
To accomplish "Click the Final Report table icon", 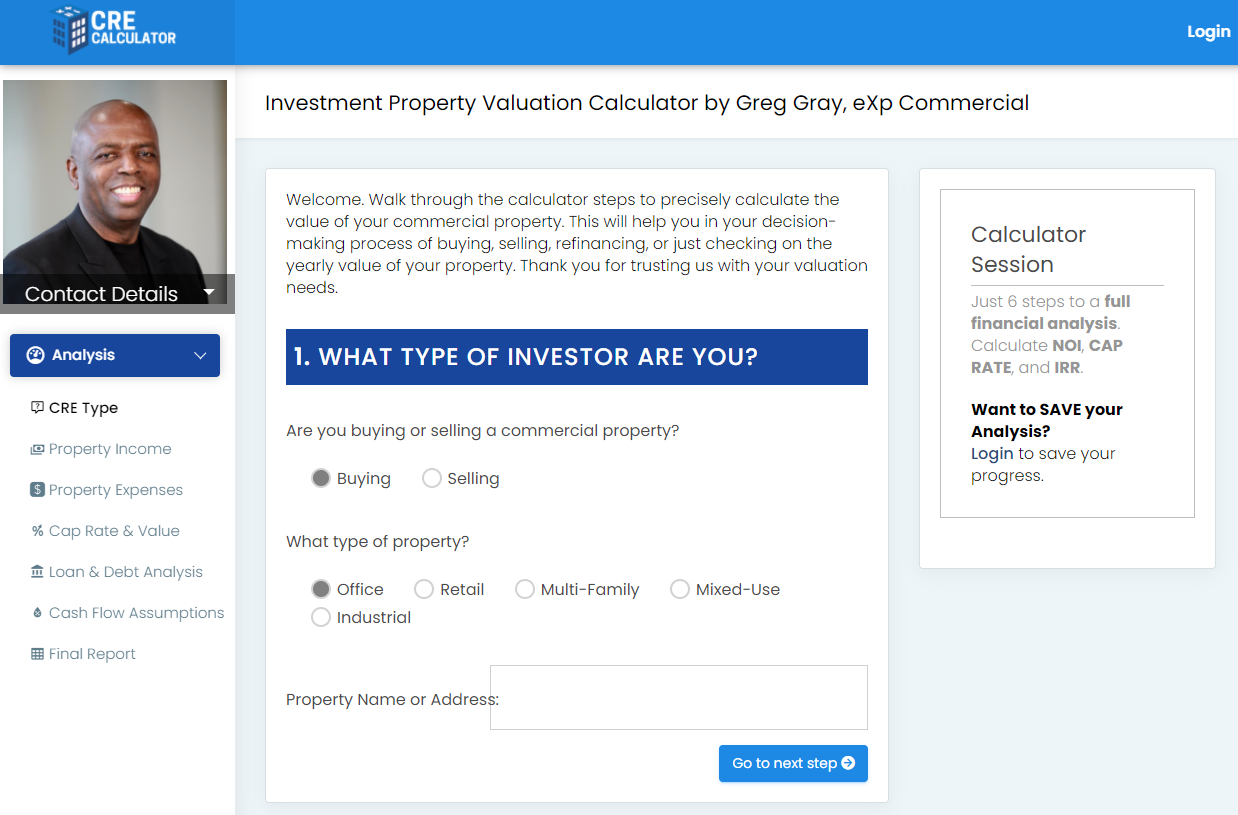I will pyautogui.click(x=37, y=654).
